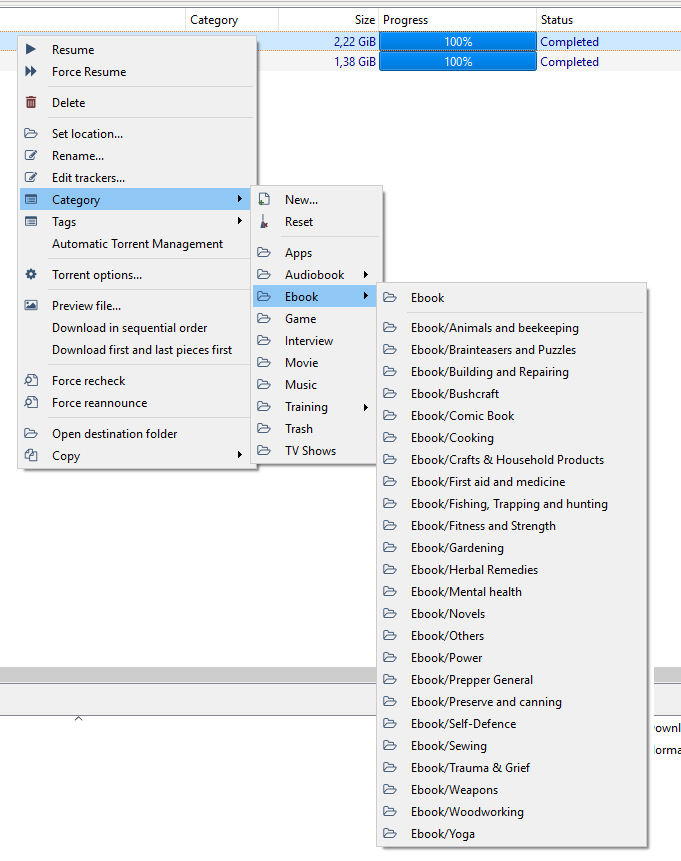The height and width of the screenshot is (861, 681).
Task: Expand the Tags submenu arrow
Action: pos(239,221)
